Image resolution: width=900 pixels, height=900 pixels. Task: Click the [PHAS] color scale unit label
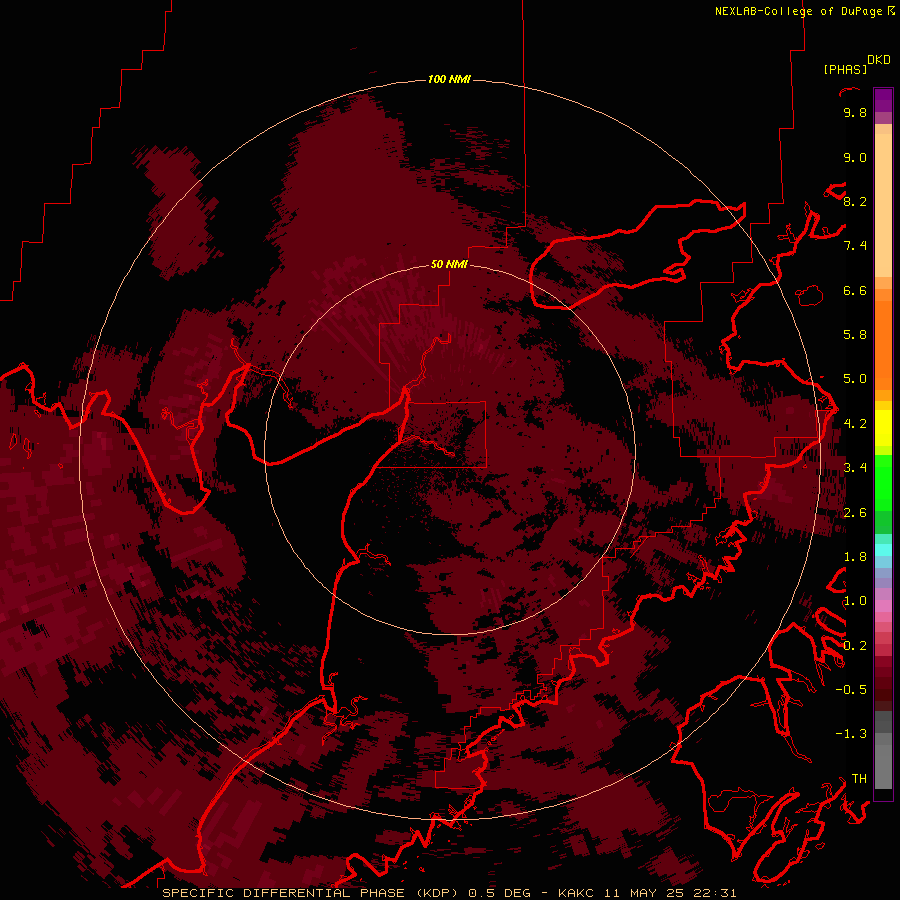(x=845, y=69)
